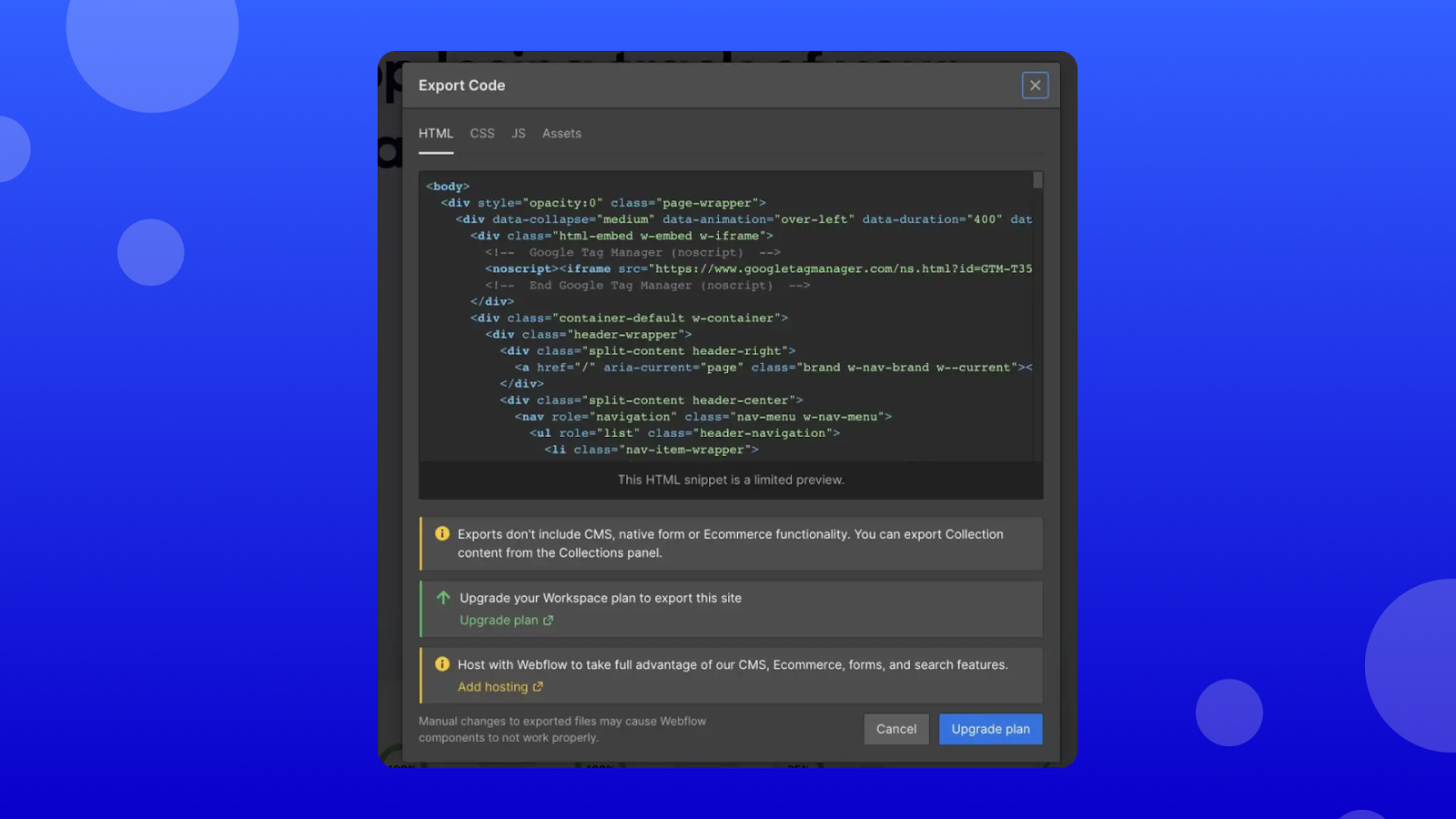The image size is (1456, 819).
Task: Open the JS tab
Action: pos(519,134)
